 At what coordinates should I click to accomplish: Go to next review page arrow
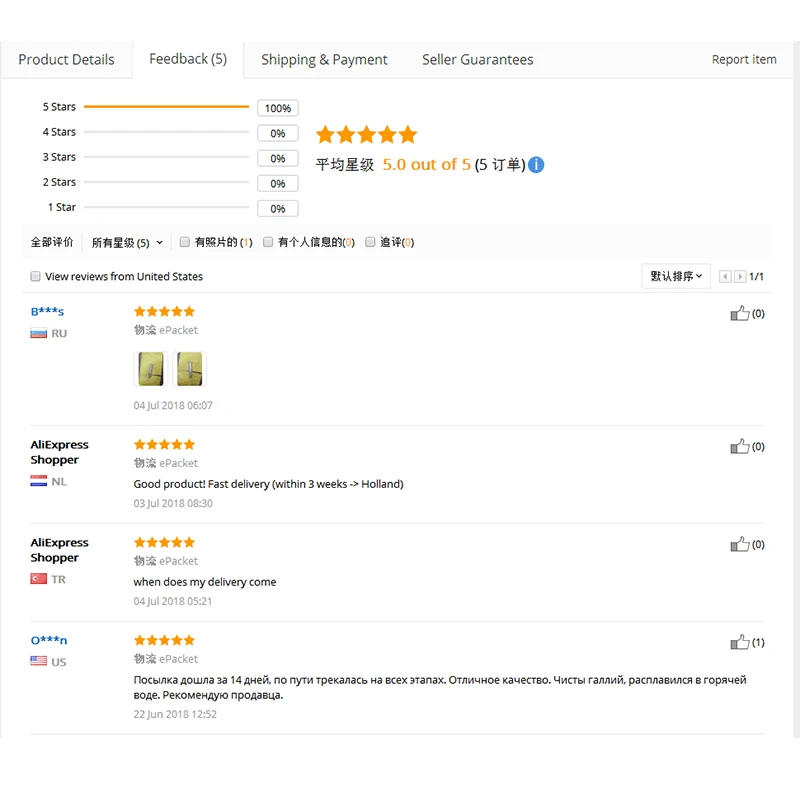[740, 277]
